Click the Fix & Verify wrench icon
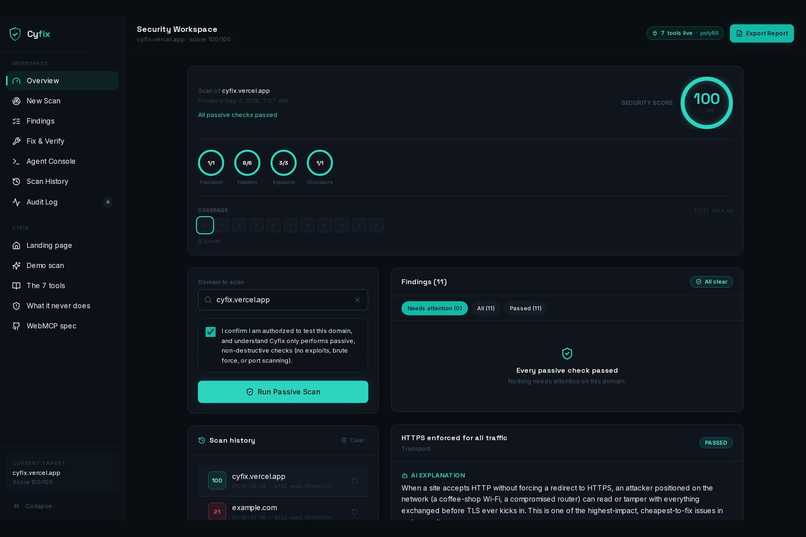The image size is (806, 537). click(16, 141)
